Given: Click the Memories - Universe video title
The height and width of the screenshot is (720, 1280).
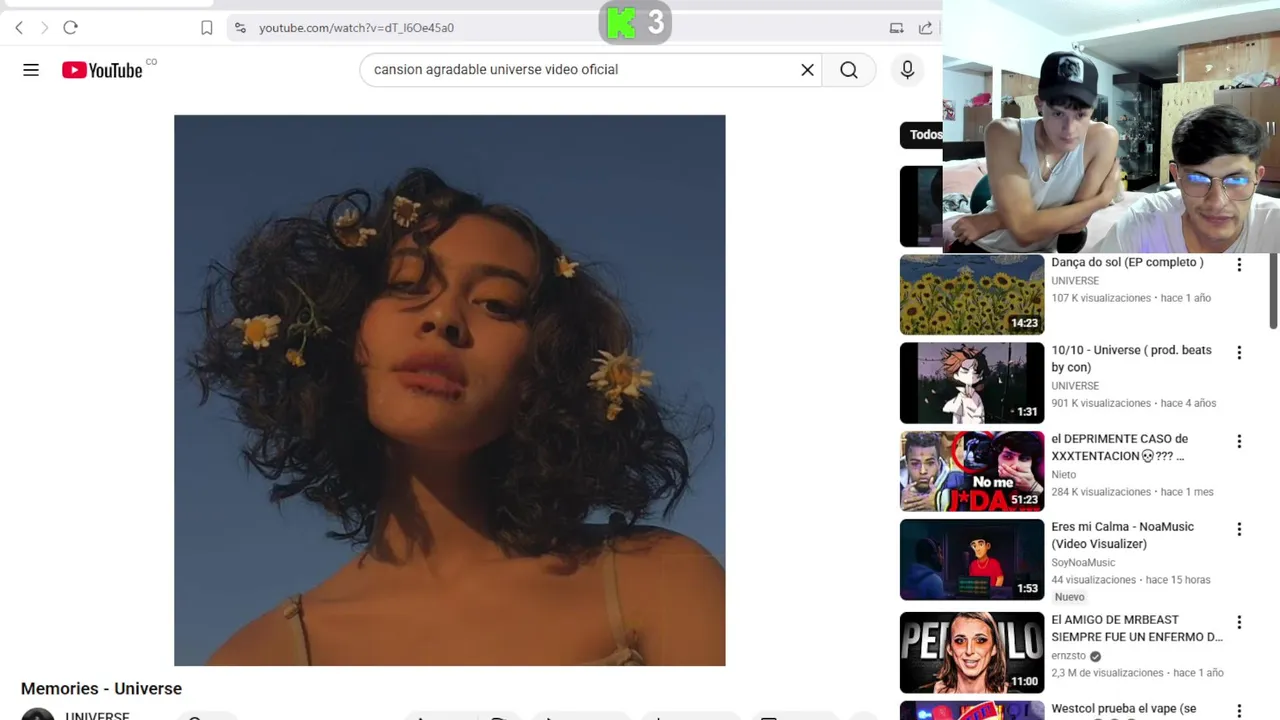Looking at the screenshot, I should (101, 689).
